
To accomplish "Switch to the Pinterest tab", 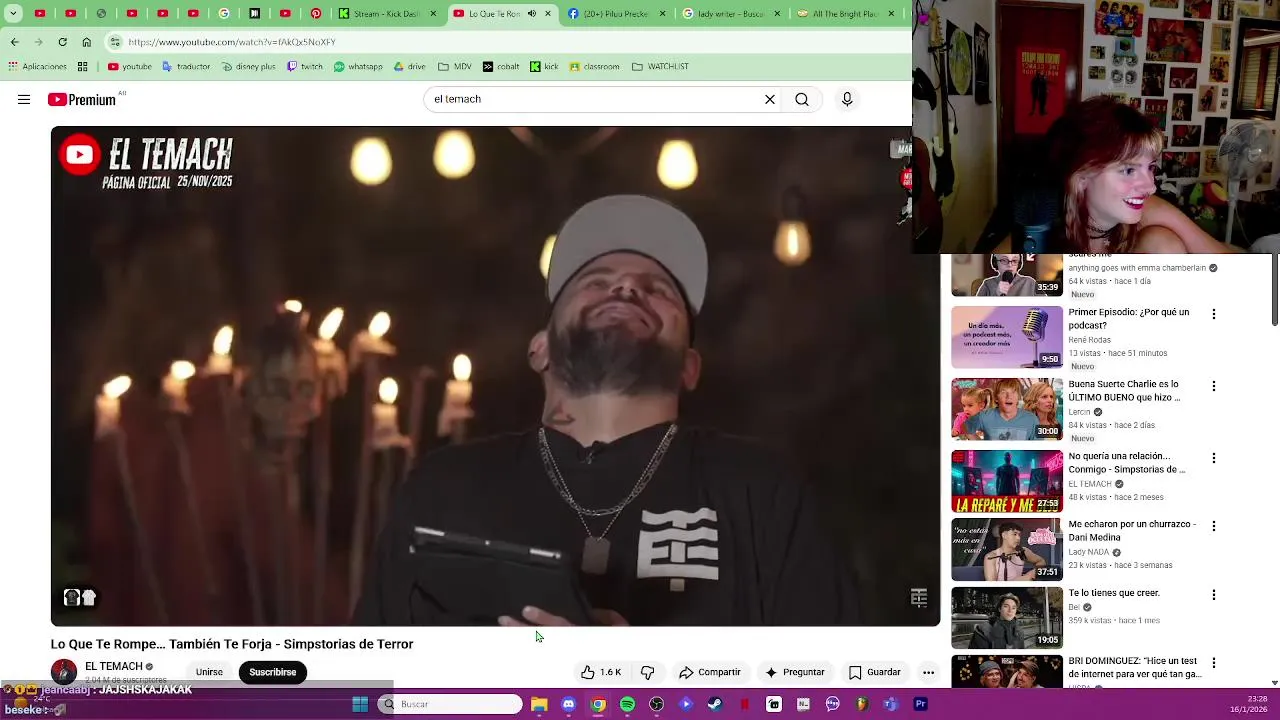I will (316, 14).
